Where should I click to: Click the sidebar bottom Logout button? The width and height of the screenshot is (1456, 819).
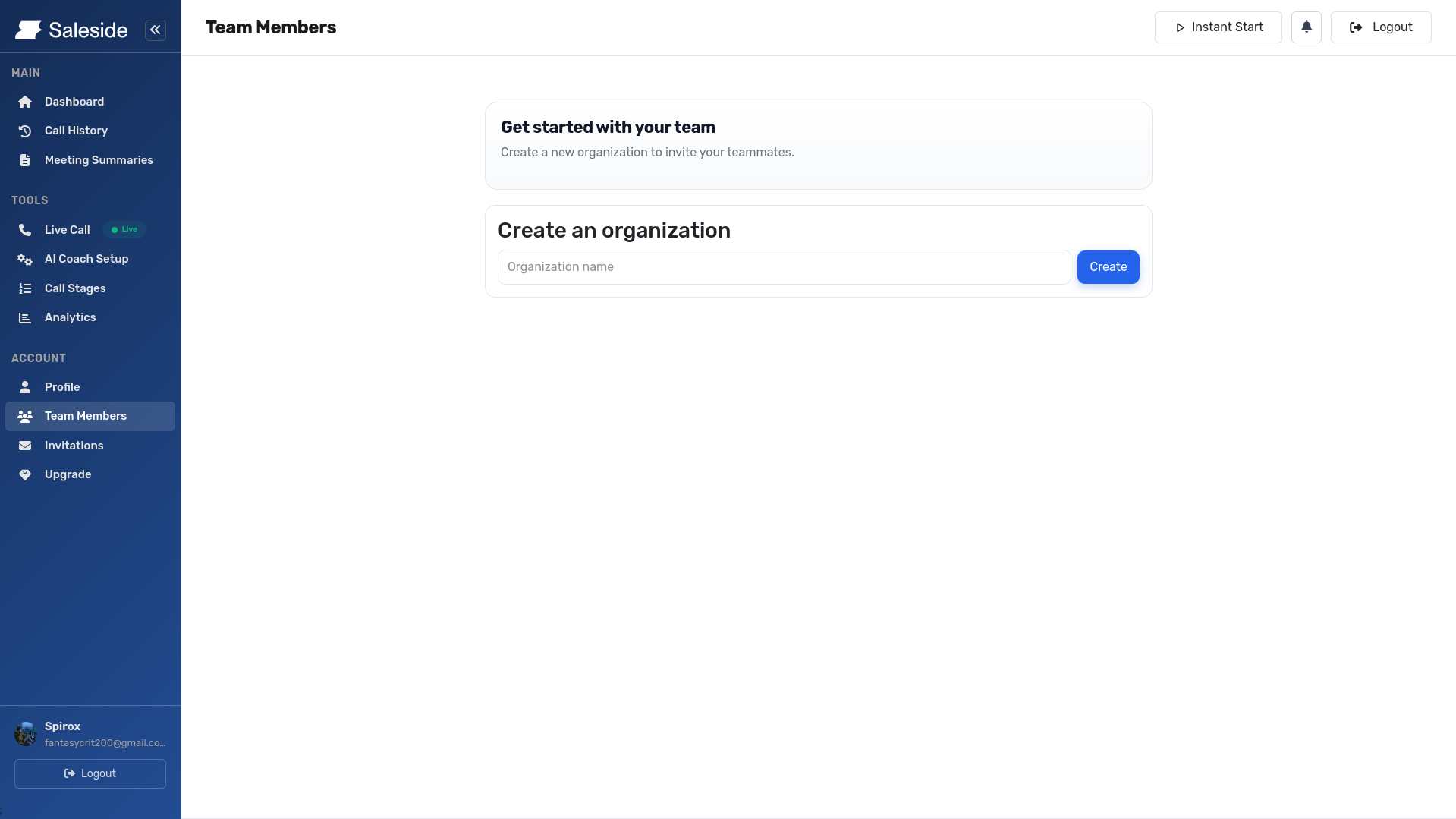[x=90, y=773]
